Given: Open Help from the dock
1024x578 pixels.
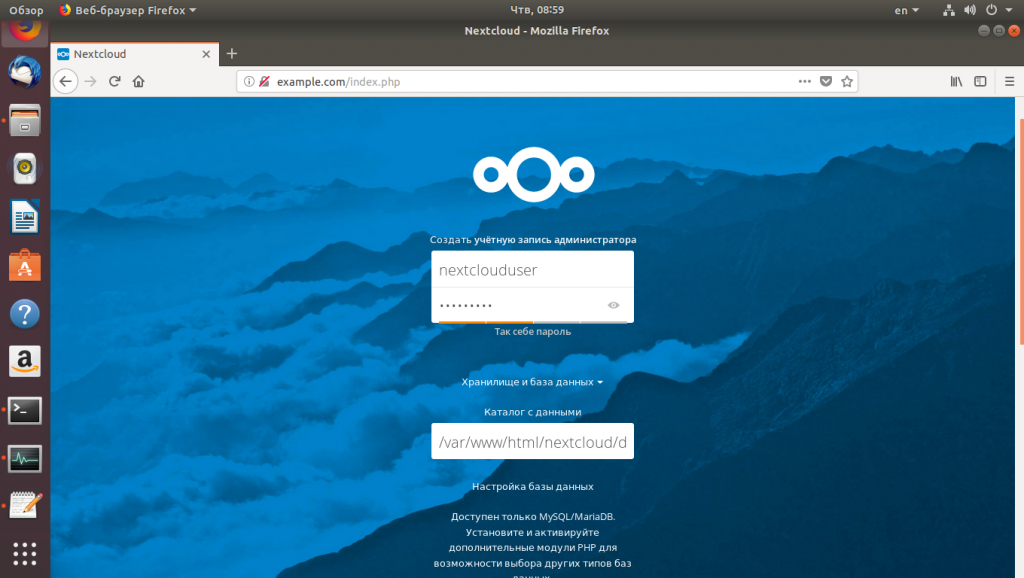Looking at the screenshot, I should pyautogui.click(x=25, y=313).
